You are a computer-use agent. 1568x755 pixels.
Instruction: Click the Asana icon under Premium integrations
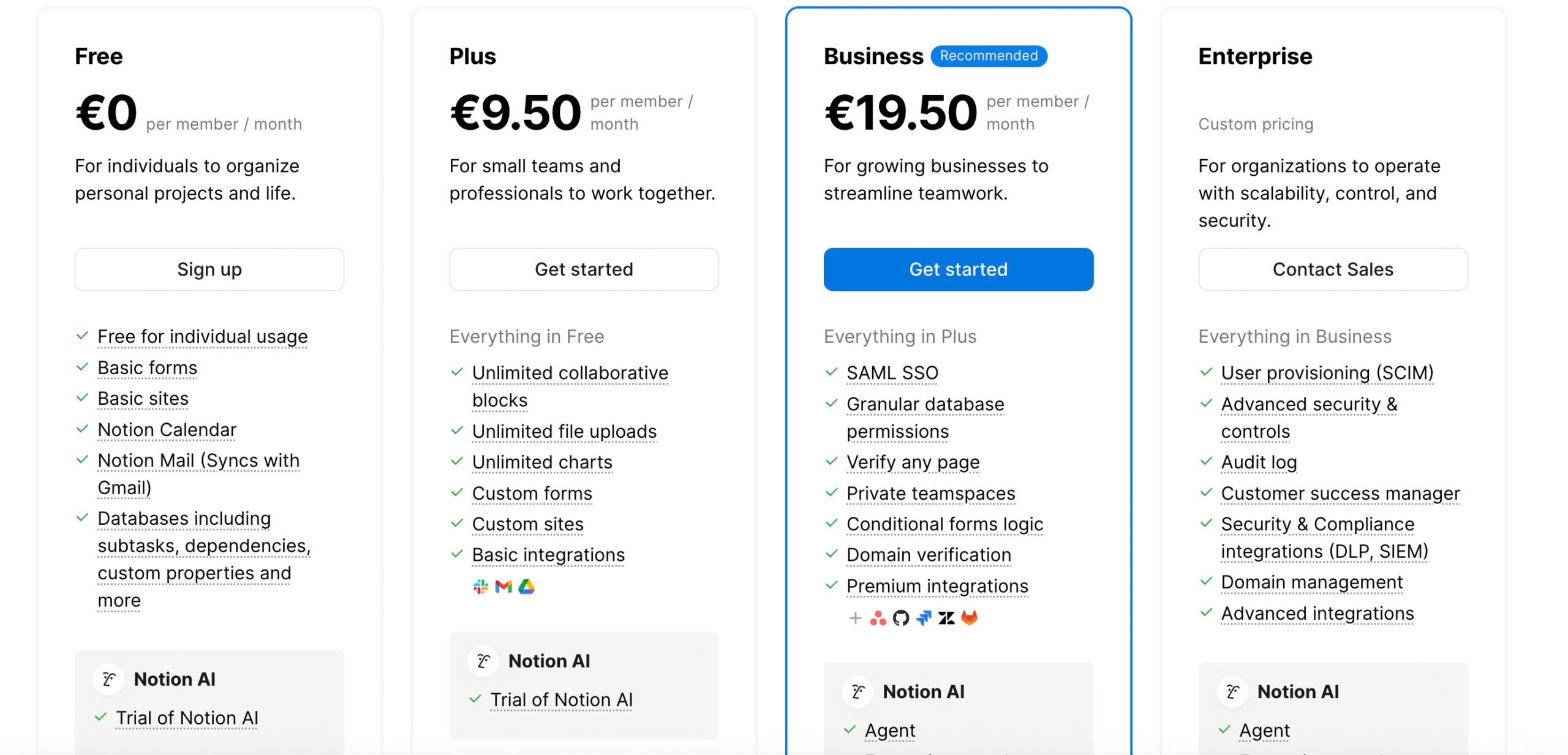coord(878,618)
